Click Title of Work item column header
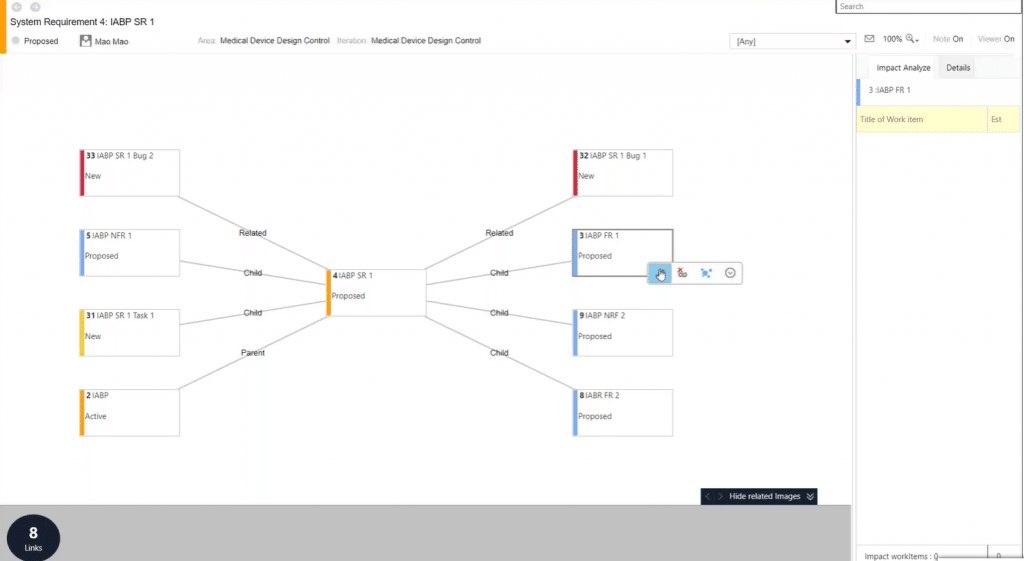 click(921, 120)
